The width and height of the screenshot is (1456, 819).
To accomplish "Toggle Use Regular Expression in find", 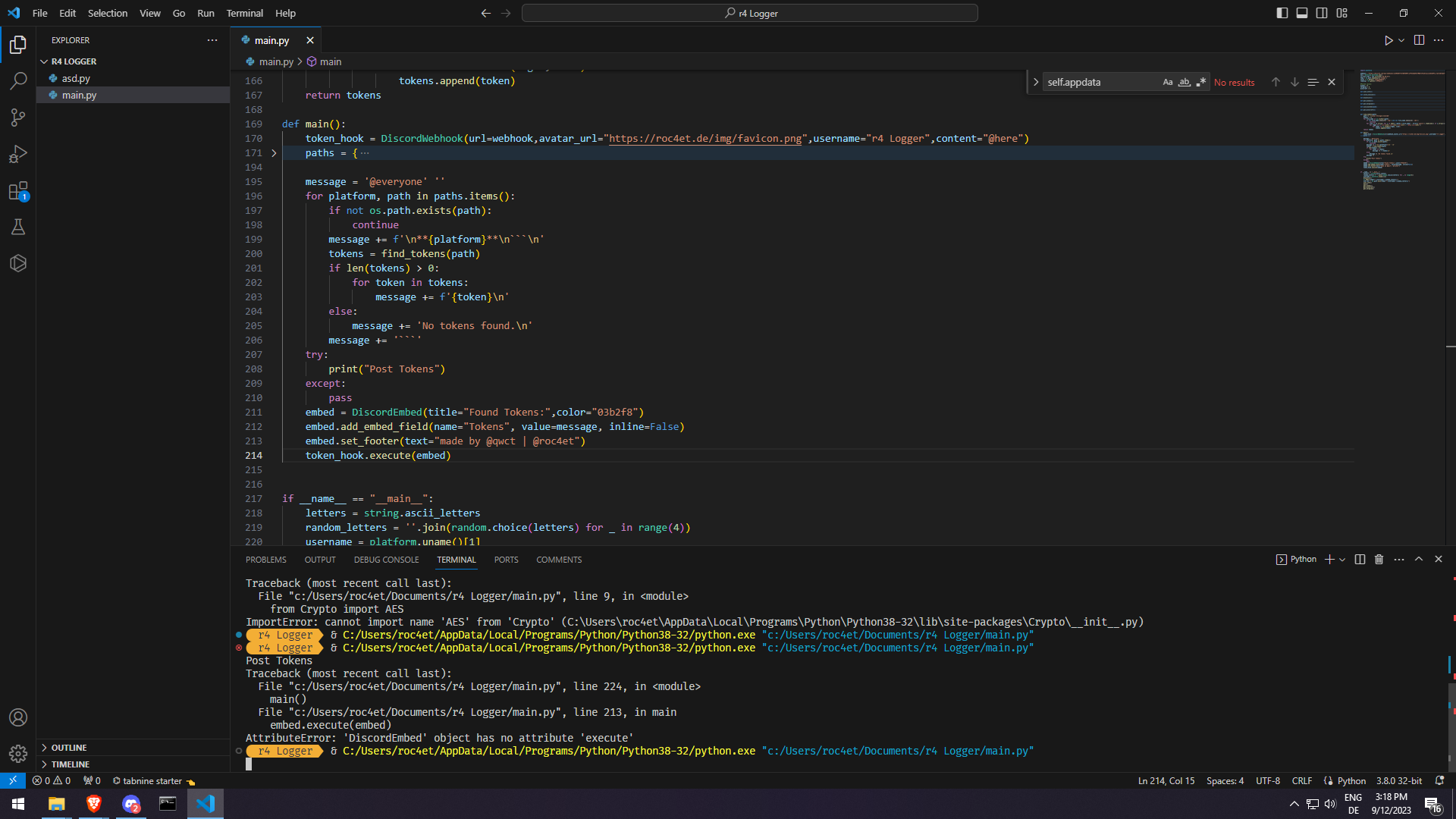I will click(x=1200, y=82).
